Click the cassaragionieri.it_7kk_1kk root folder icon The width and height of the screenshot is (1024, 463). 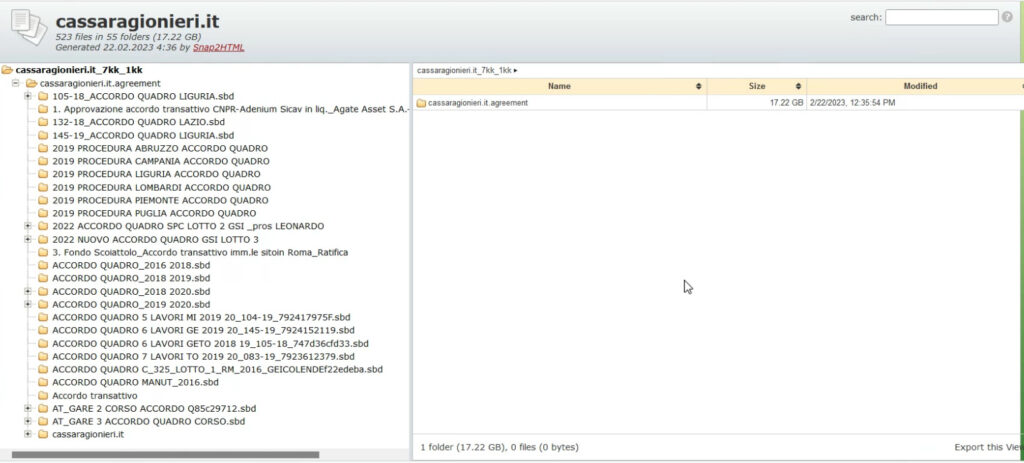[x=8, y=70]
